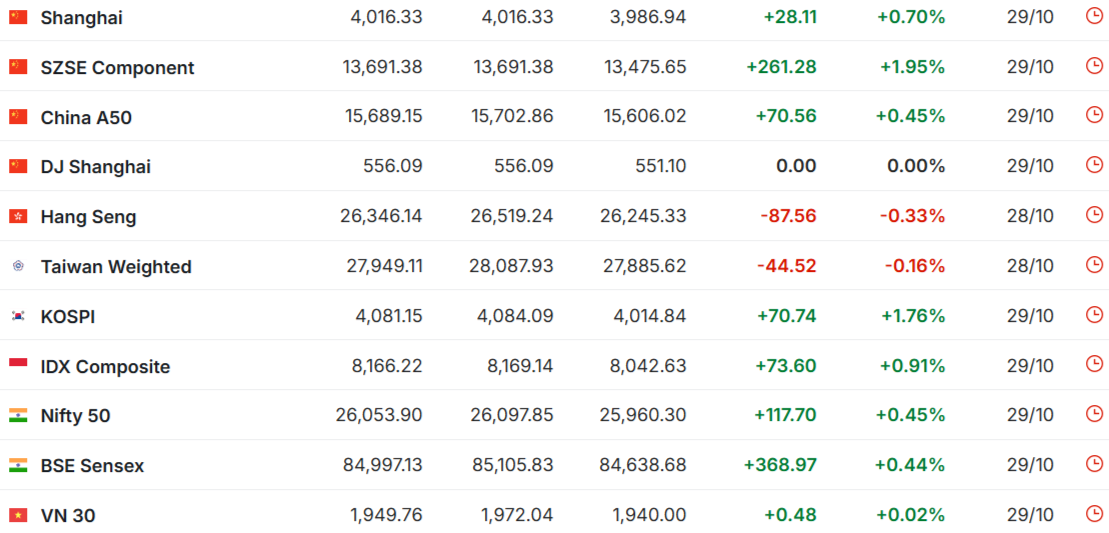Go to the Hang Seng index page

point(88,217)
